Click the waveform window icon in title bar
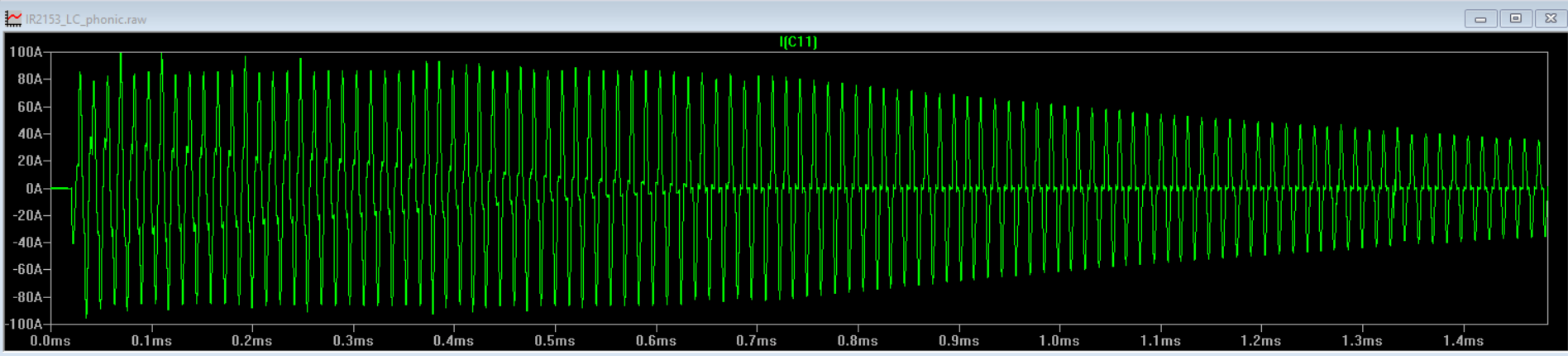Viewport: 1568px width, 356px height. 13,18
